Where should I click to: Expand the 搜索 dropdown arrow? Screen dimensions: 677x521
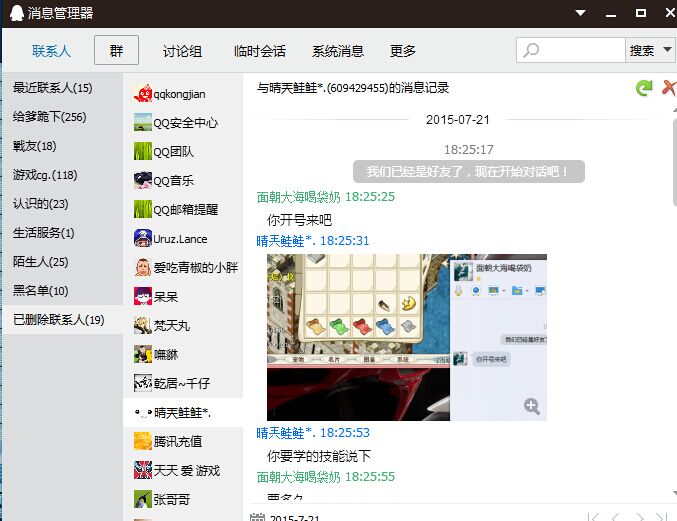click(x=666, y=50)
